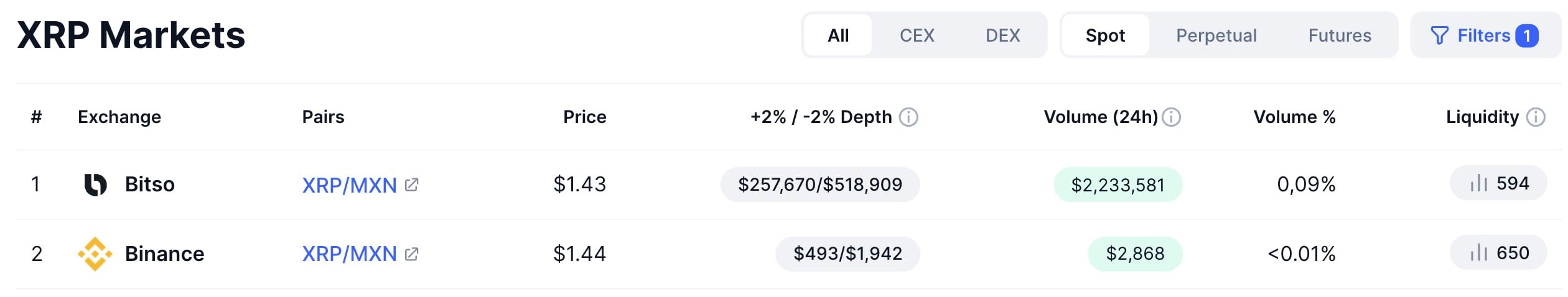
Task: Click the Bitso liquidity score 594 badge
Action: click(1498, 184)
